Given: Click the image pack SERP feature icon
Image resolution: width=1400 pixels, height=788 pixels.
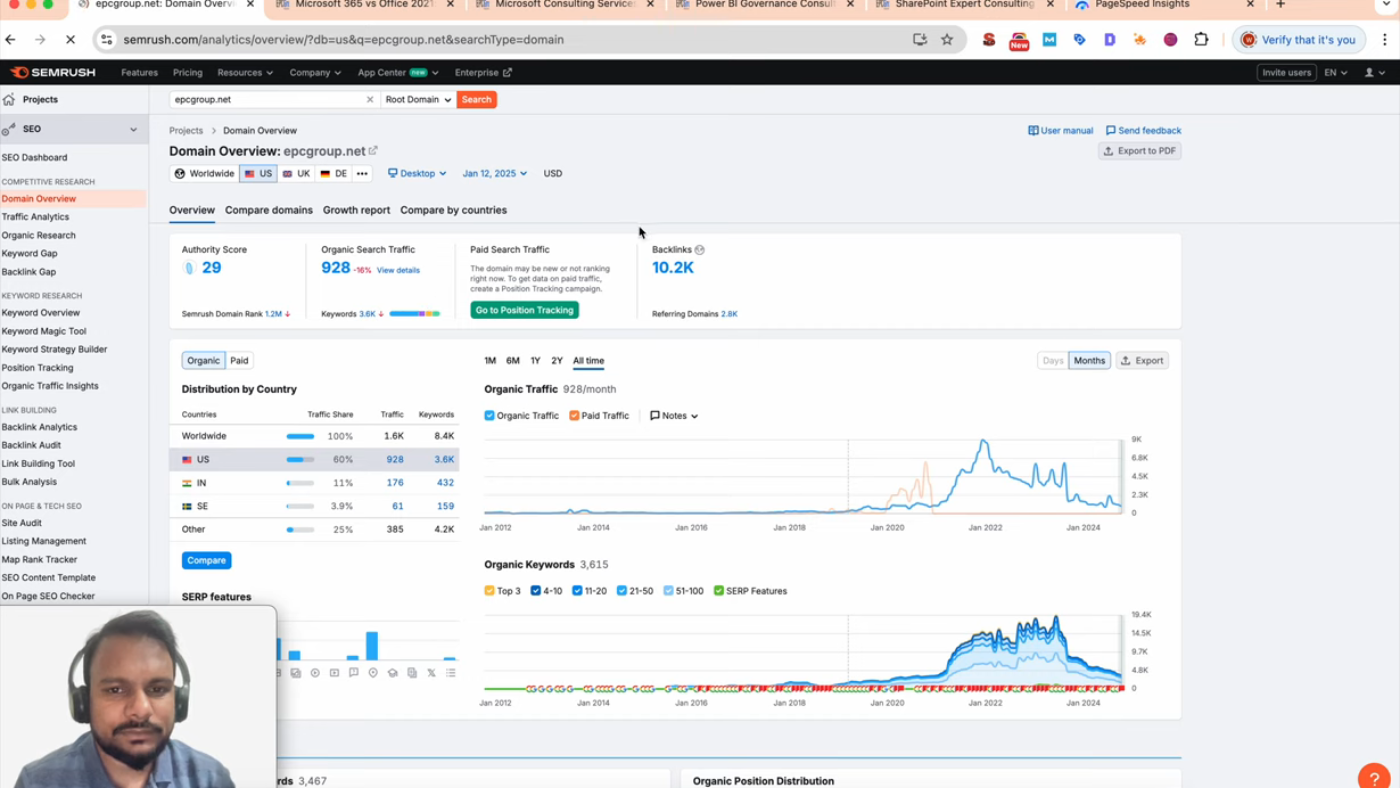Looking at the screenshot, I should click(296, 673).
